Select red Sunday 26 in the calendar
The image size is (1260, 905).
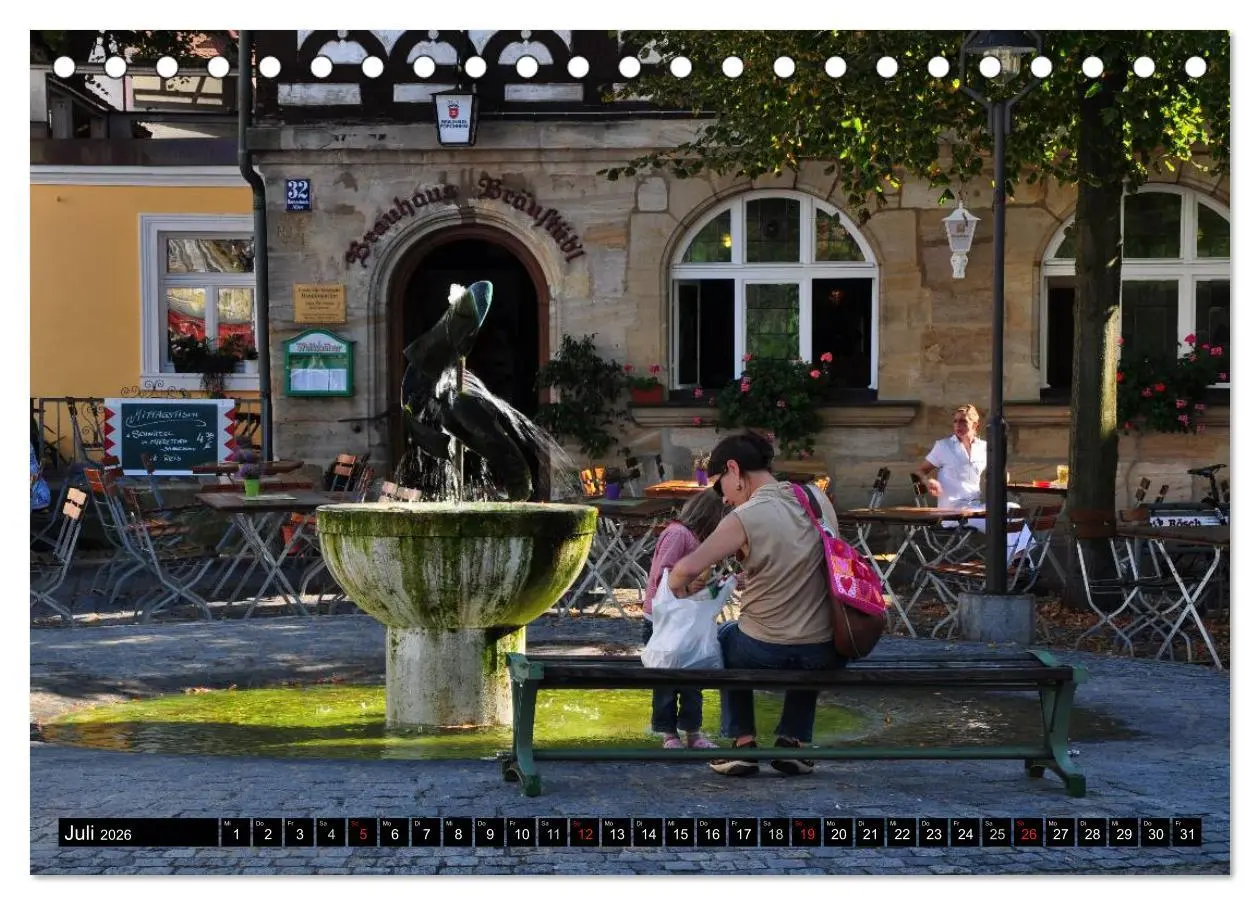[x=1028, y=833]
